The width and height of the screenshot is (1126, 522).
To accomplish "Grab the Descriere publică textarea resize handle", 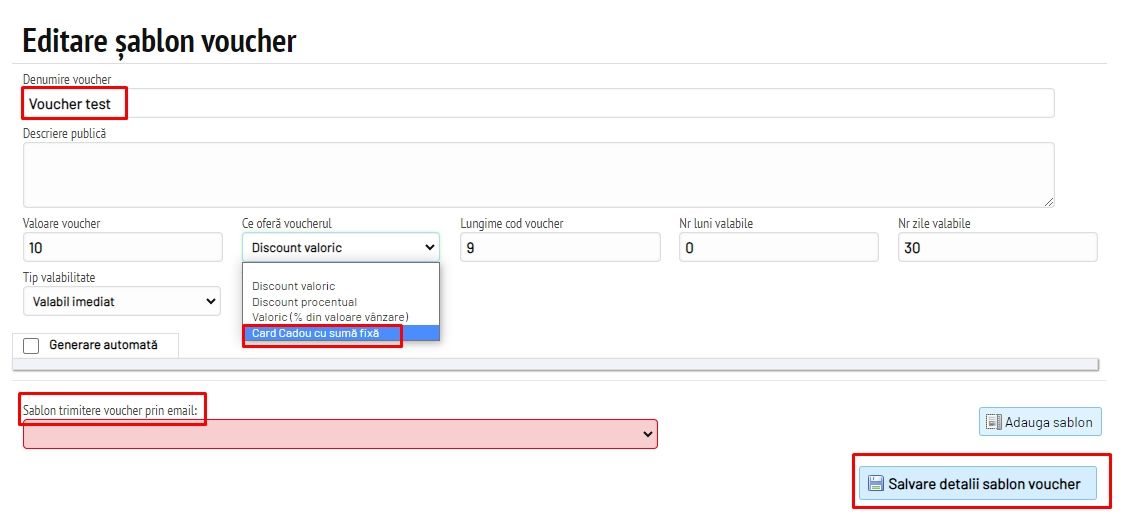I will click(1049, 202).
